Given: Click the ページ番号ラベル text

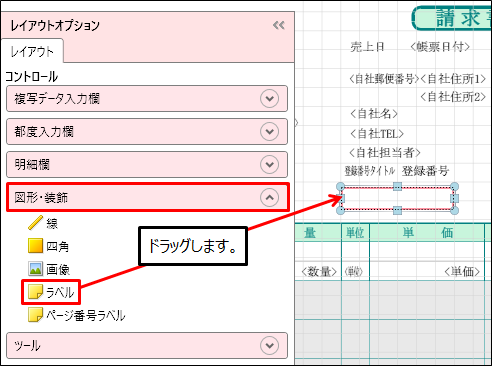Looking at the screenshot, I should point(86,315).
